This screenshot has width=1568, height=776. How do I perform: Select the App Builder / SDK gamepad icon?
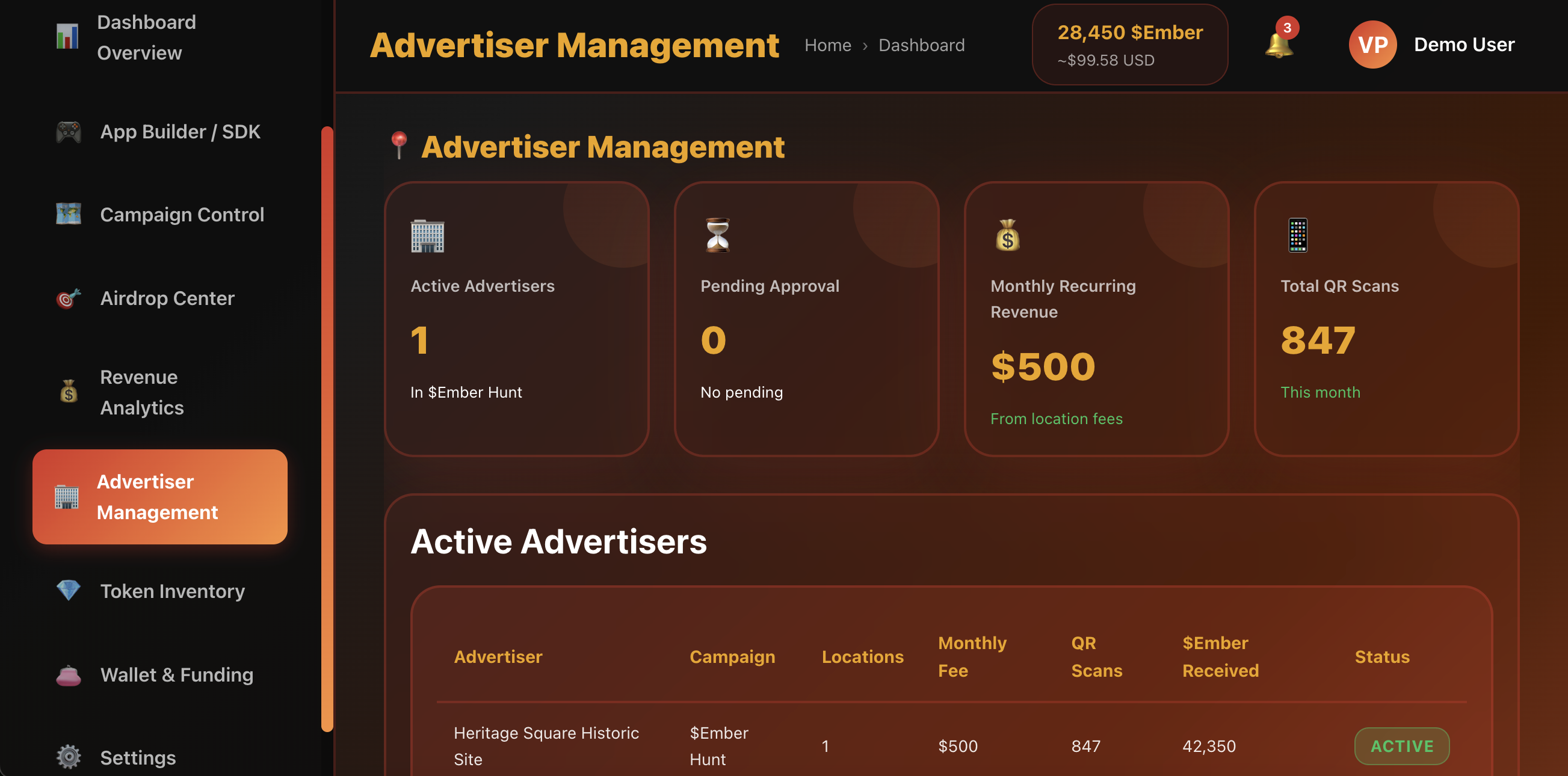click(69, 132)
